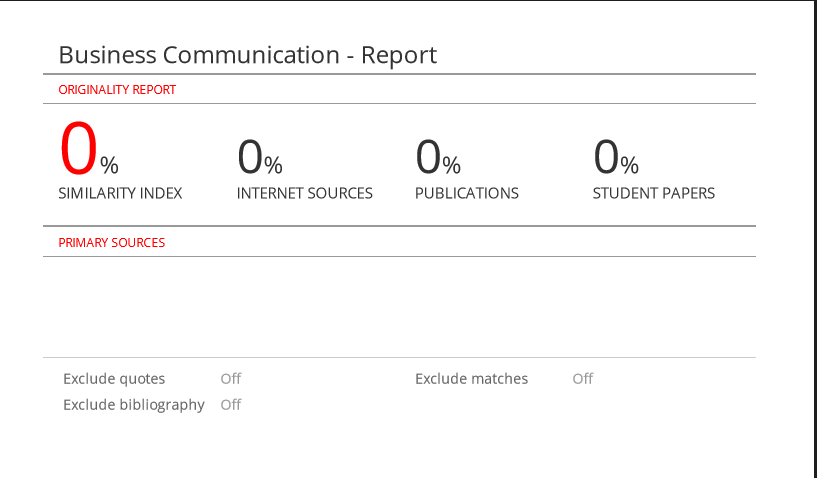817x478 pixels.
Task: Click the Exclude quotes label
Action: pos(114,378)
